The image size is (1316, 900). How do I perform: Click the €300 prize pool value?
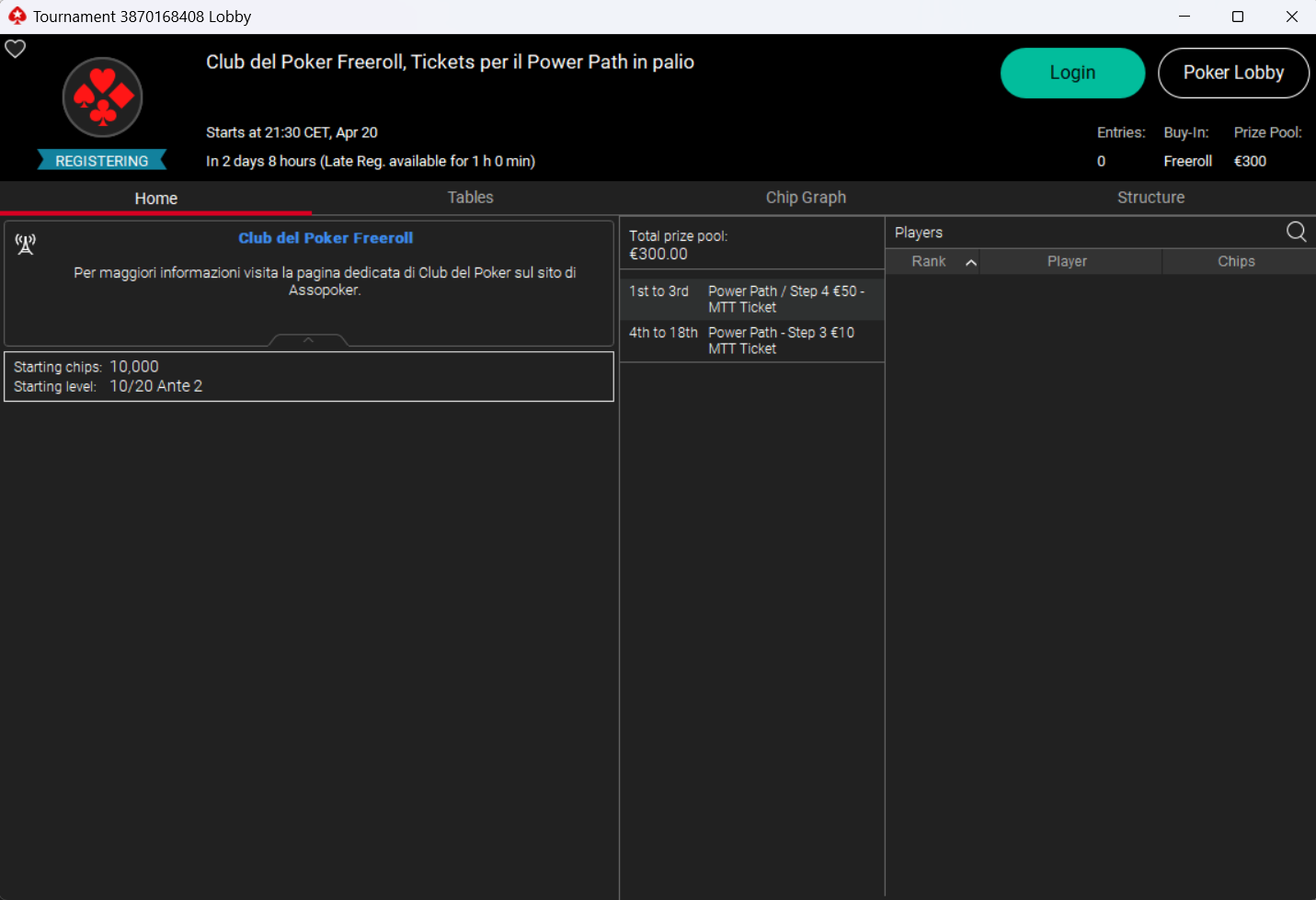click(x=1250, y=161)
